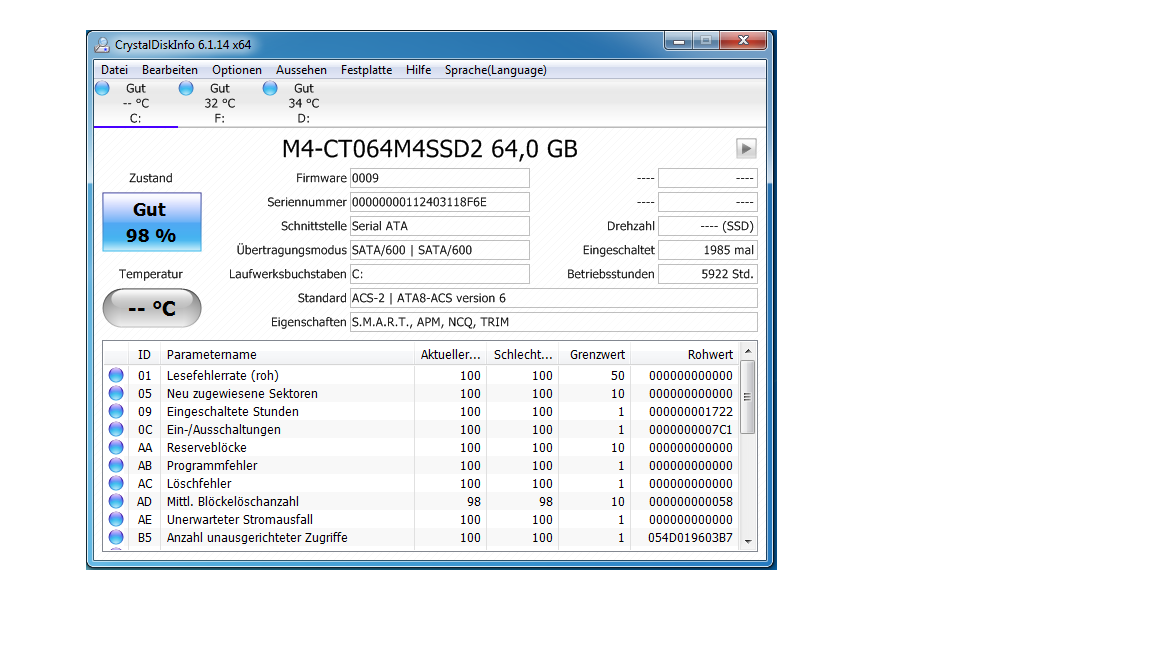Click the blue status orb for drive C:
This screenshot has height=648, width=1152.
tap(102, 88)
